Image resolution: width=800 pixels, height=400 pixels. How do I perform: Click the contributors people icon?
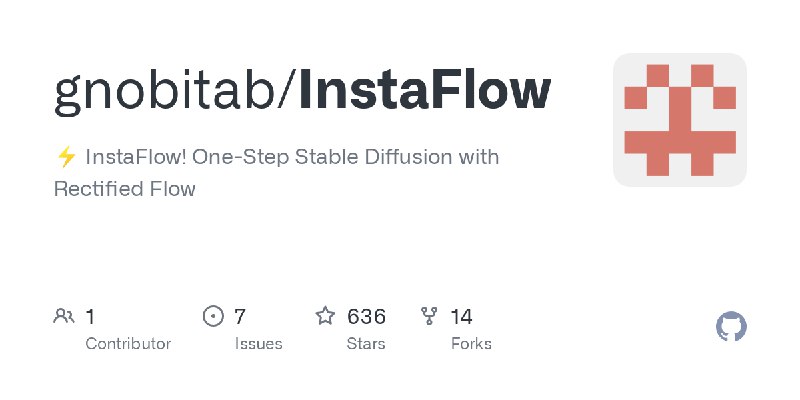coord(64,316)
